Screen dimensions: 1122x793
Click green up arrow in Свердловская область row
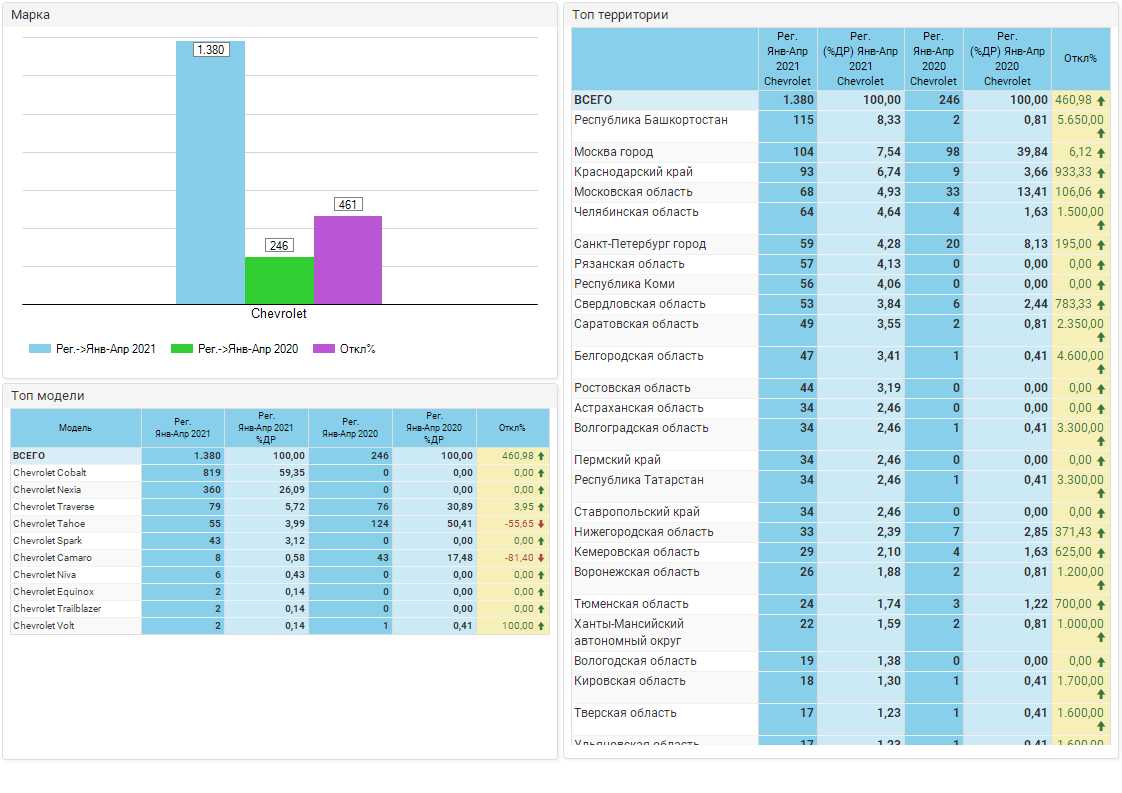[x=1101, y=305]
